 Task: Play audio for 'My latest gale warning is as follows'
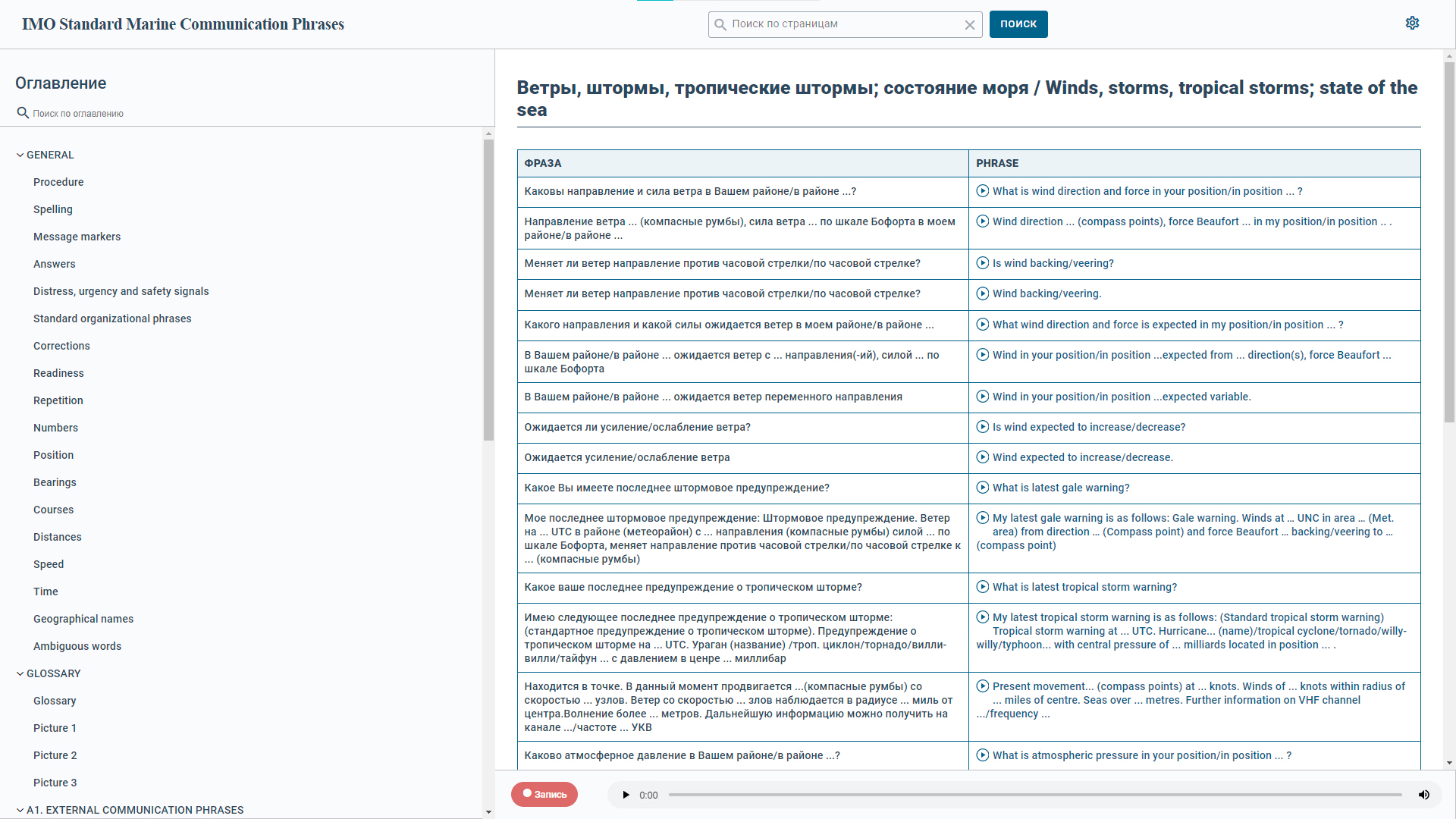click(x=983, y=518)
